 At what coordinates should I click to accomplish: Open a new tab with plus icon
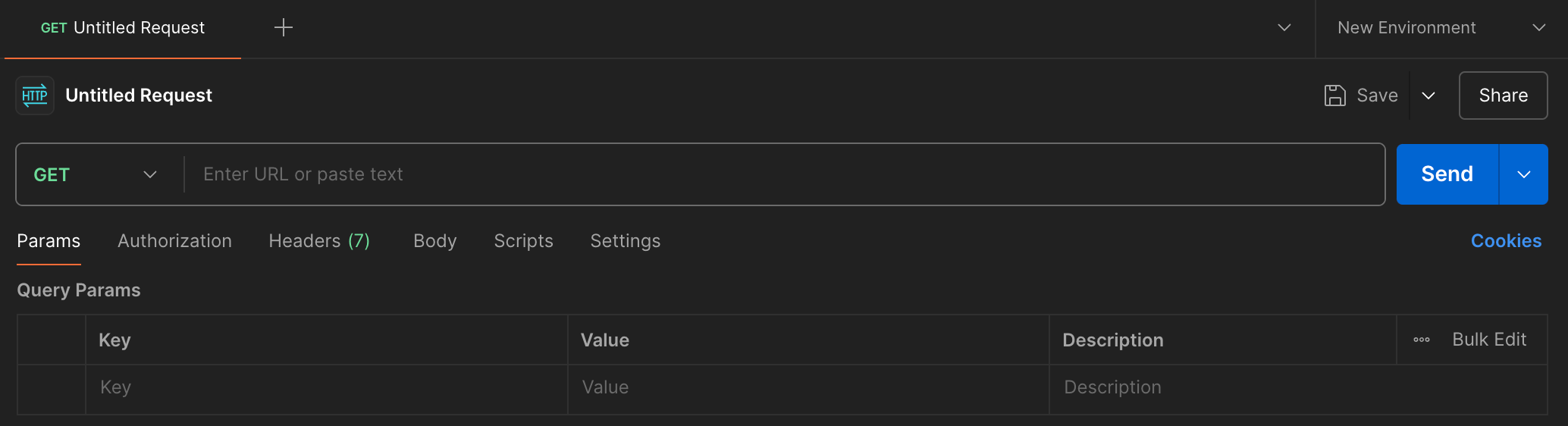tap(284, 28)
